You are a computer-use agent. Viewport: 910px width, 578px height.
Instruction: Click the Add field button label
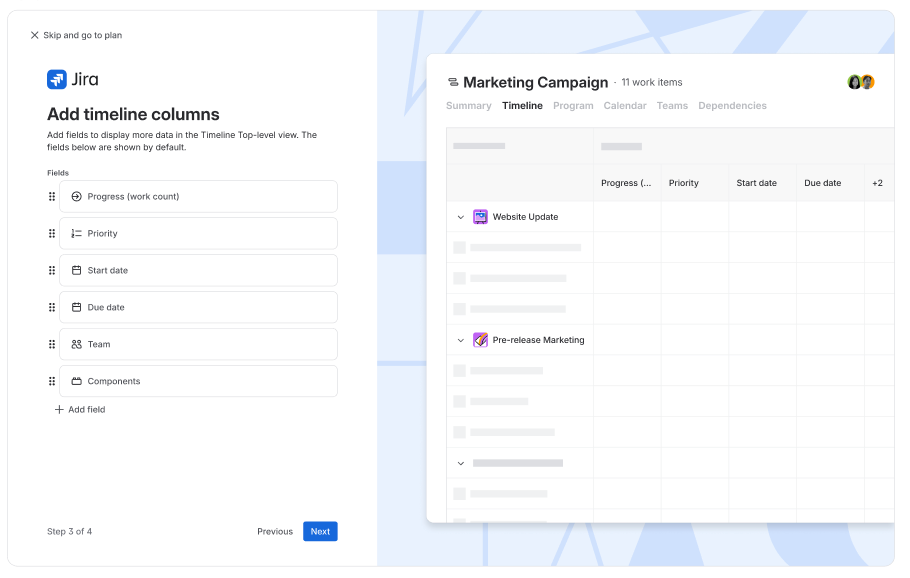tap(86, 410)
